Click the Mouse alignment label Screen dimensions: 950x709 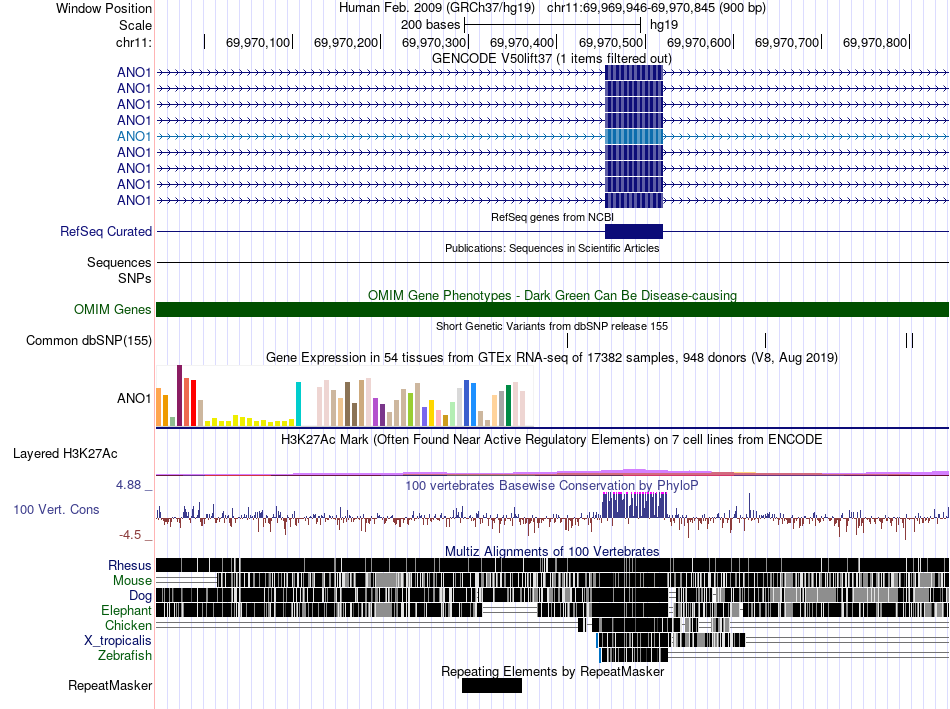pos(132,581)
